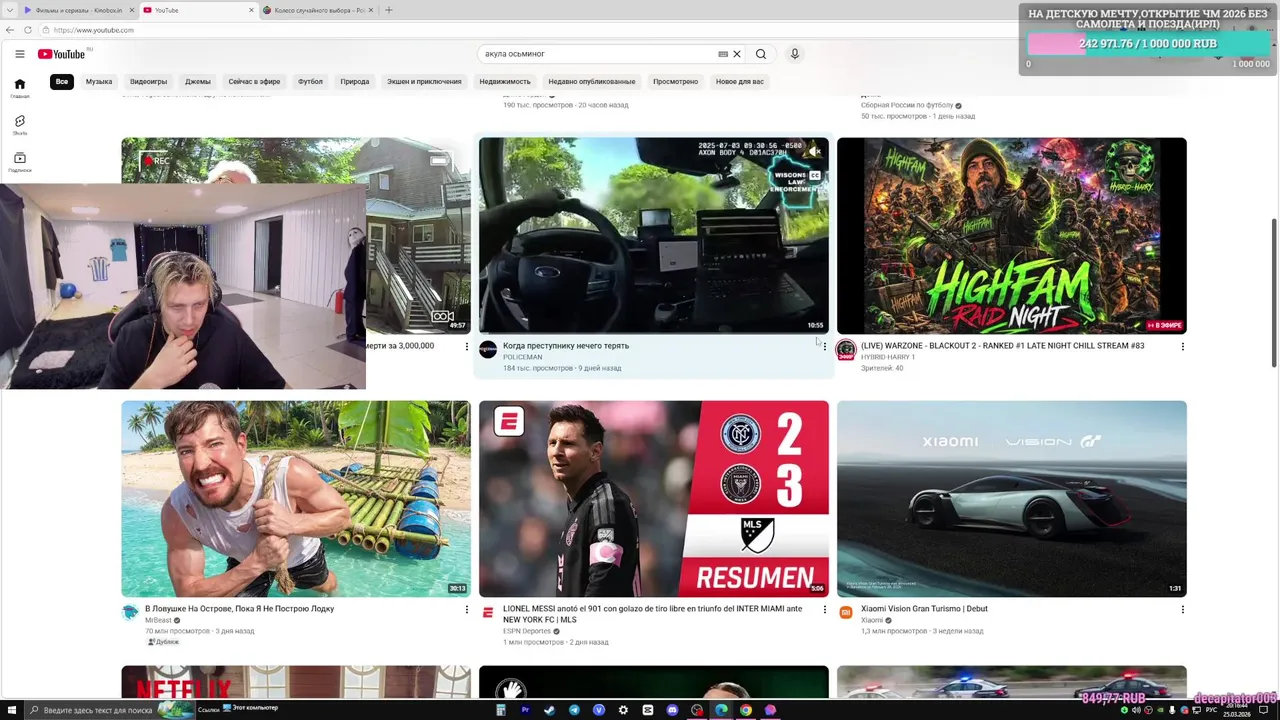Select the Футбол filter chip
Screen dimensions: 1280x720
pyautogui.click(x=310, y=81)
